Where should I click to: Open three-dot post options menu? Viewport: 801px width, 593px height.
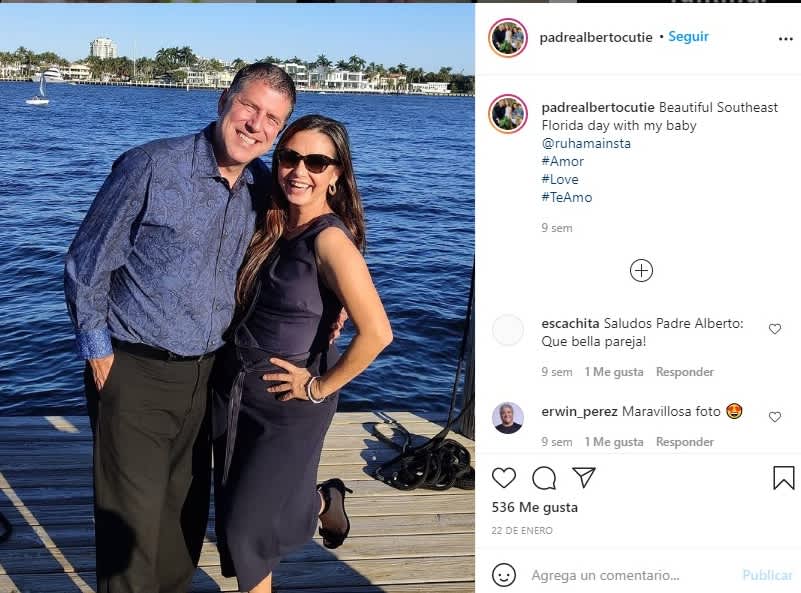[785, 38]
